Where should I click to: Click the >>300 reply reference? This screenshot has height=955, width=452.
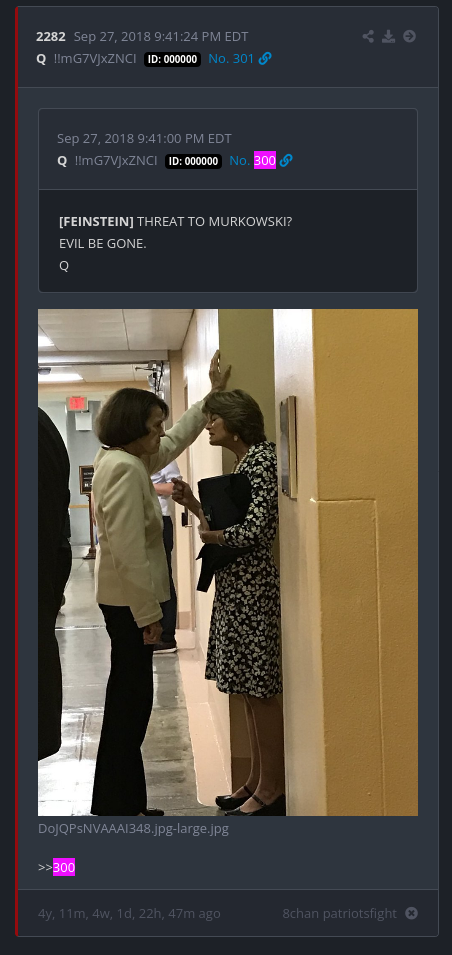(x=57, y=867)
